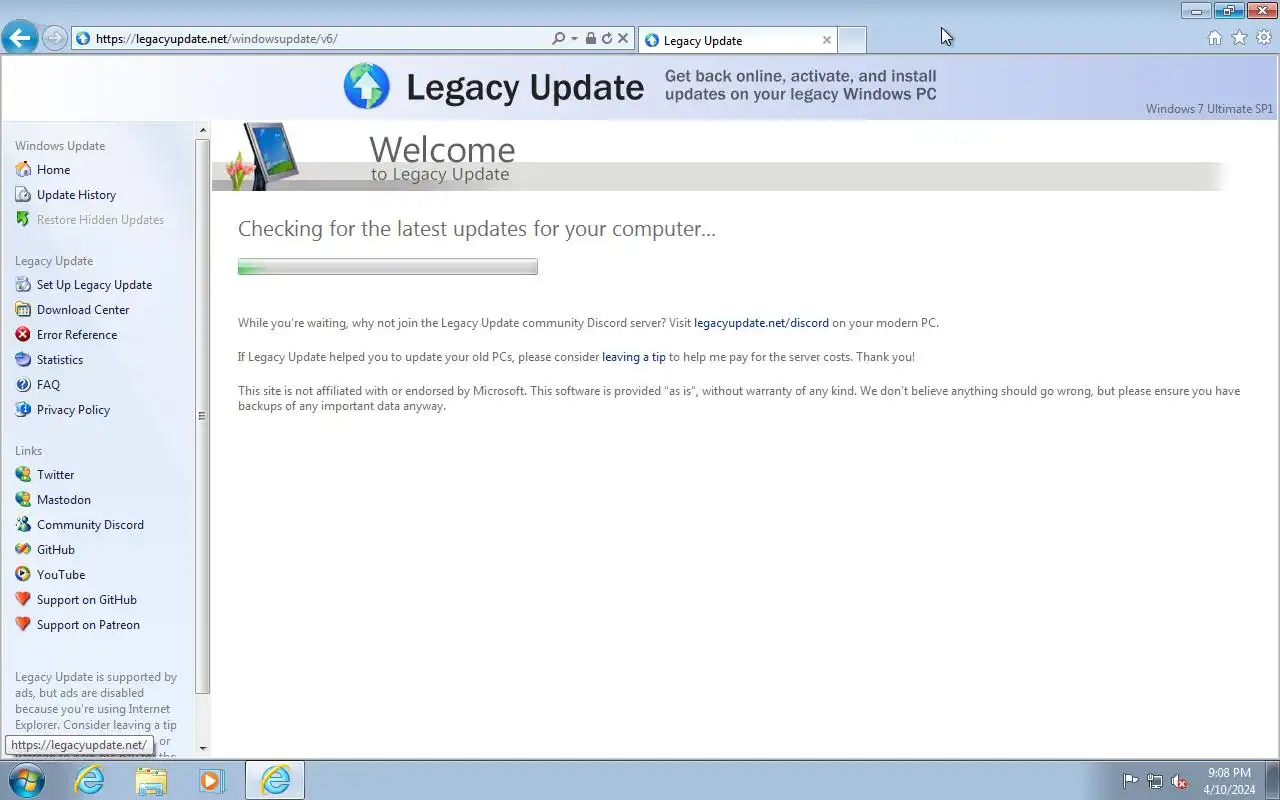Refresh the page with the reload icon
1280x800 pixels.
click(x=607, y=39)
